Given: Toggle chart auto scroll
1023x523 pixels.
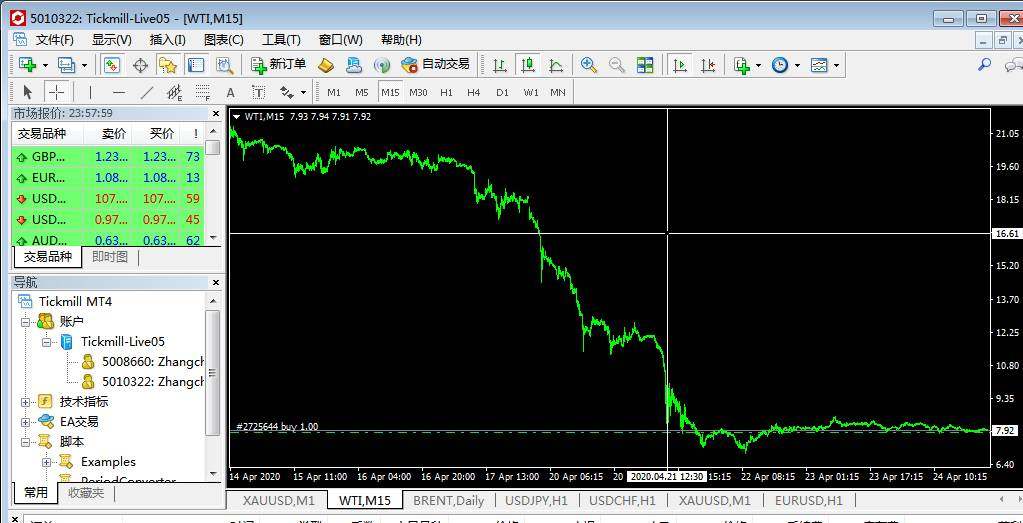Looking at the screenshot, I should (x=679, y=65).
